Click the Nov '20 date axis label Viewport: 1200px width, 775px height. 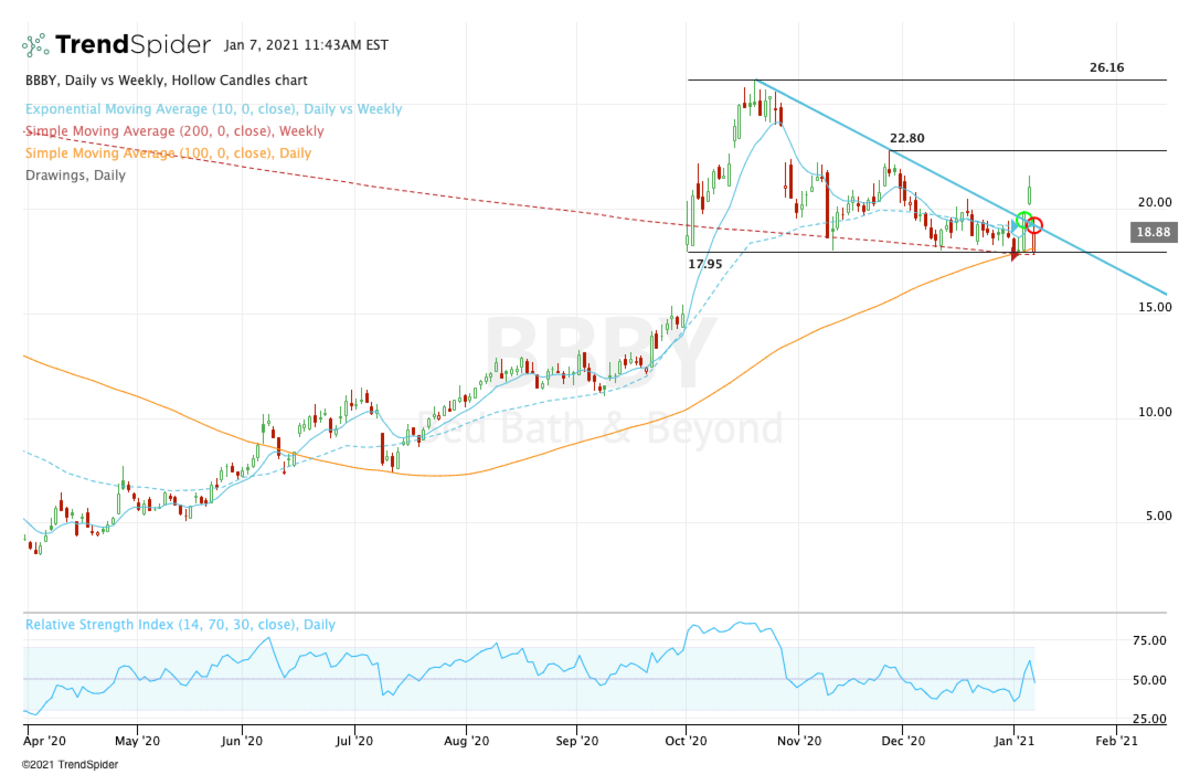point(799,741)
